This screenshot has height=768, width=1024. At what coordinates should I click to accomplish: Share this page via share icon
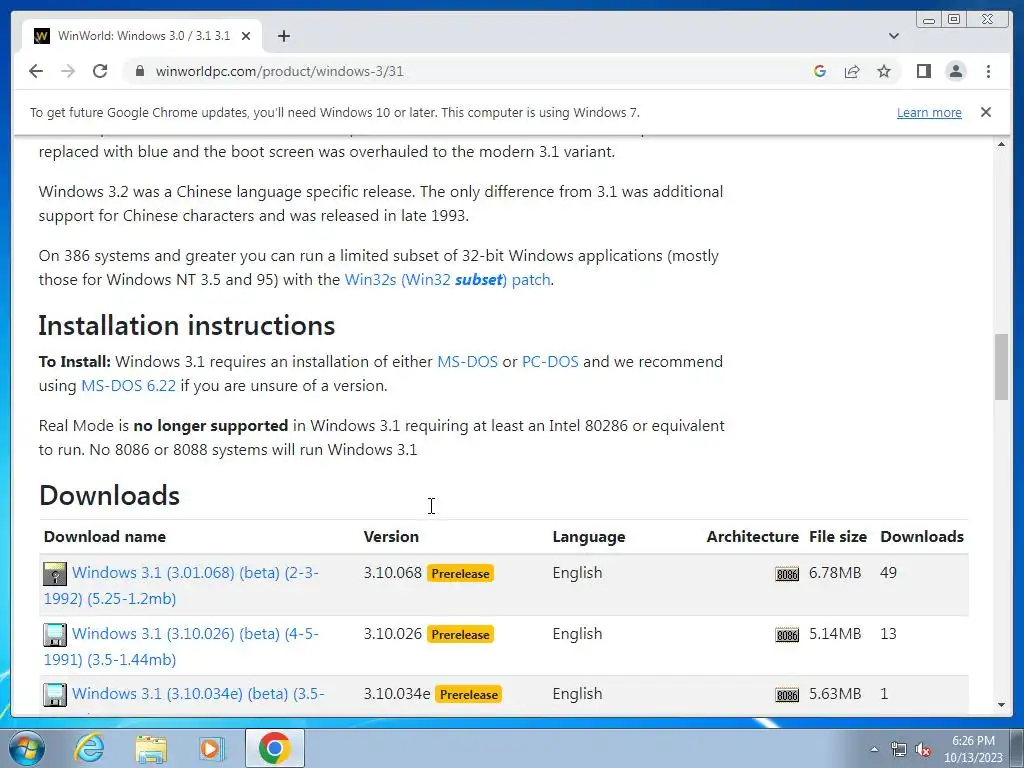[x=852, y=71]
